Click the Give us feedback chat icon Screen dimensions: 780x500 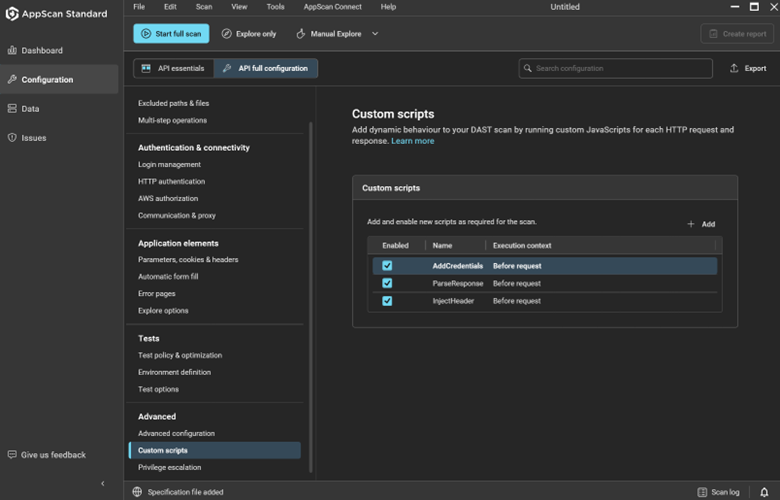pos(12,455)
